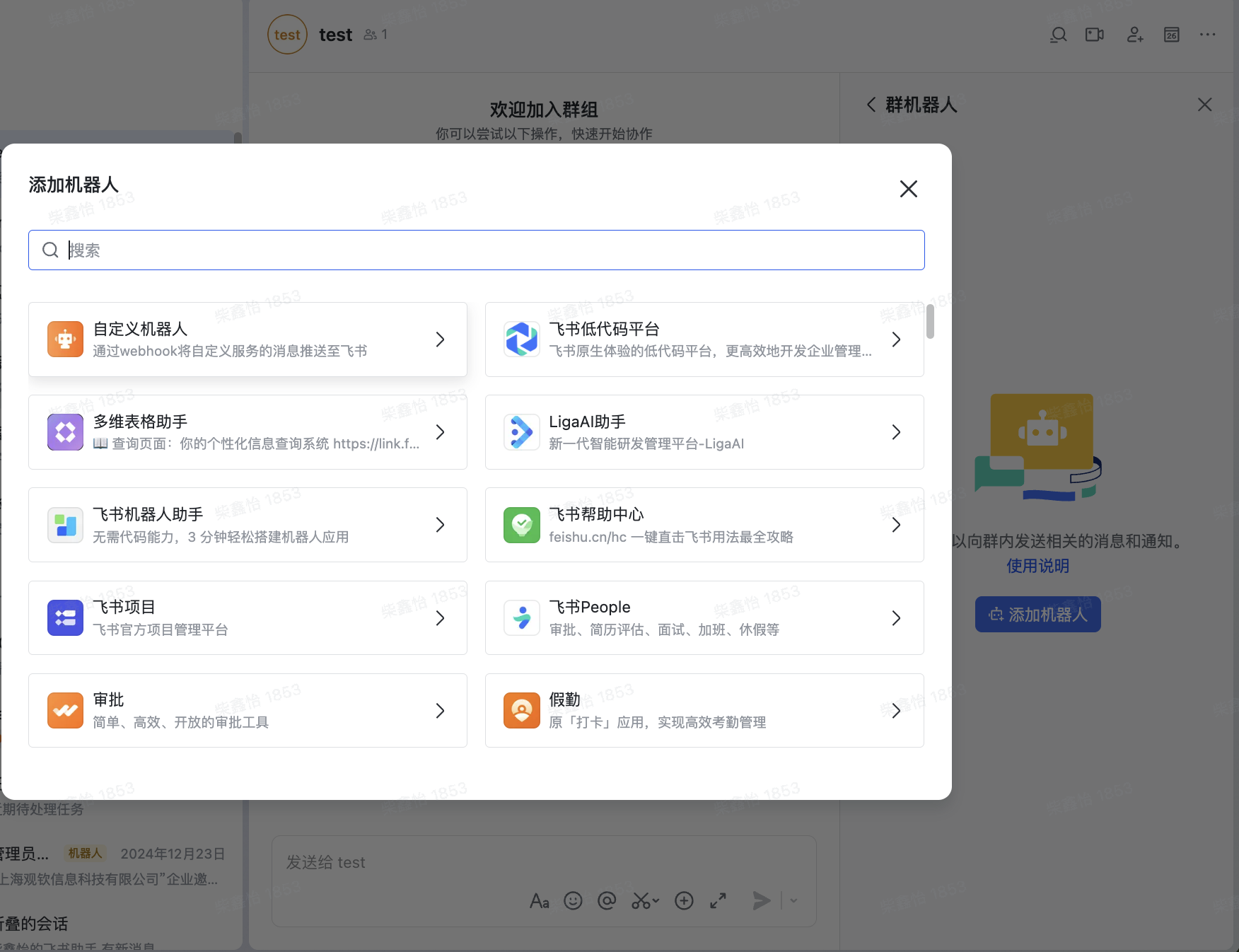Open text formatting Aa in message box

(540, 900)
